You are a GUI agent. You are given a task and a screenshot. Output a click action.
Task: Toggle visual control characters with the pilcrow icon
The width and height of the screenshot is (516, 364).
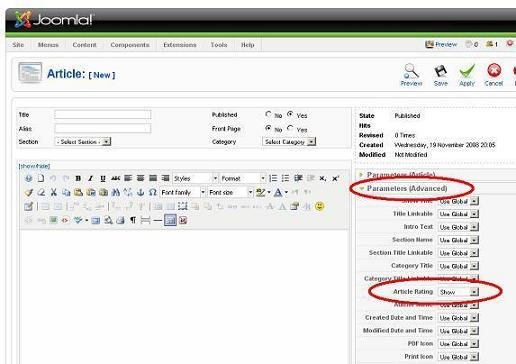pyautogui.click(x=133, y=220)
